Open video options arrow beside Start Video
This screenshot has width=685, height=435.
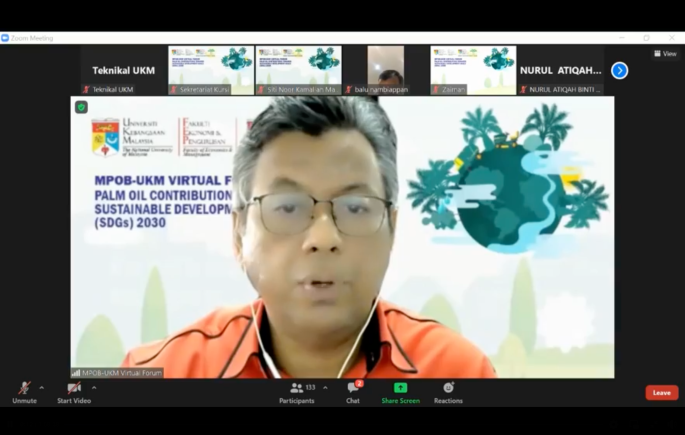tap(94, 388)
